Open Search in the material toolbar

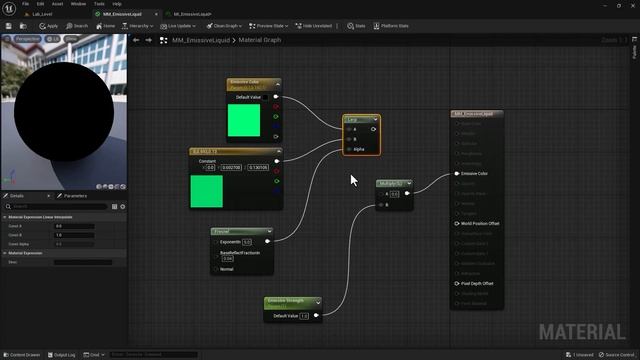77,26
